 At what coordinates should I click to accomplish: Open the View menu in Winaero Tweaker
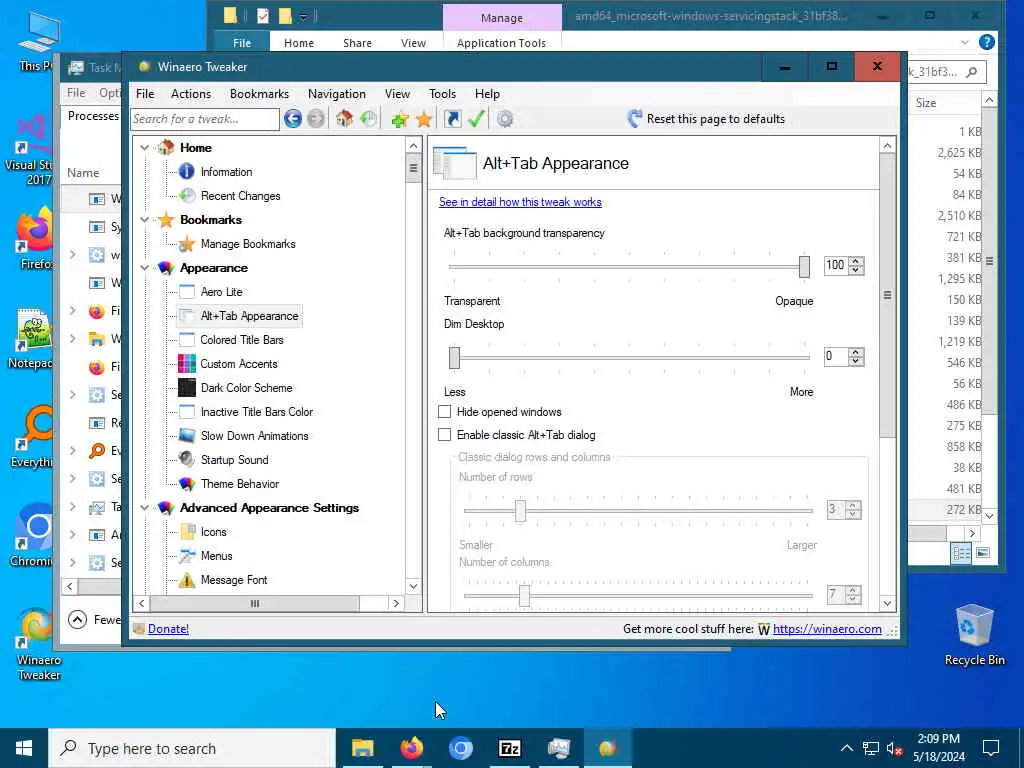pos(397,94)
